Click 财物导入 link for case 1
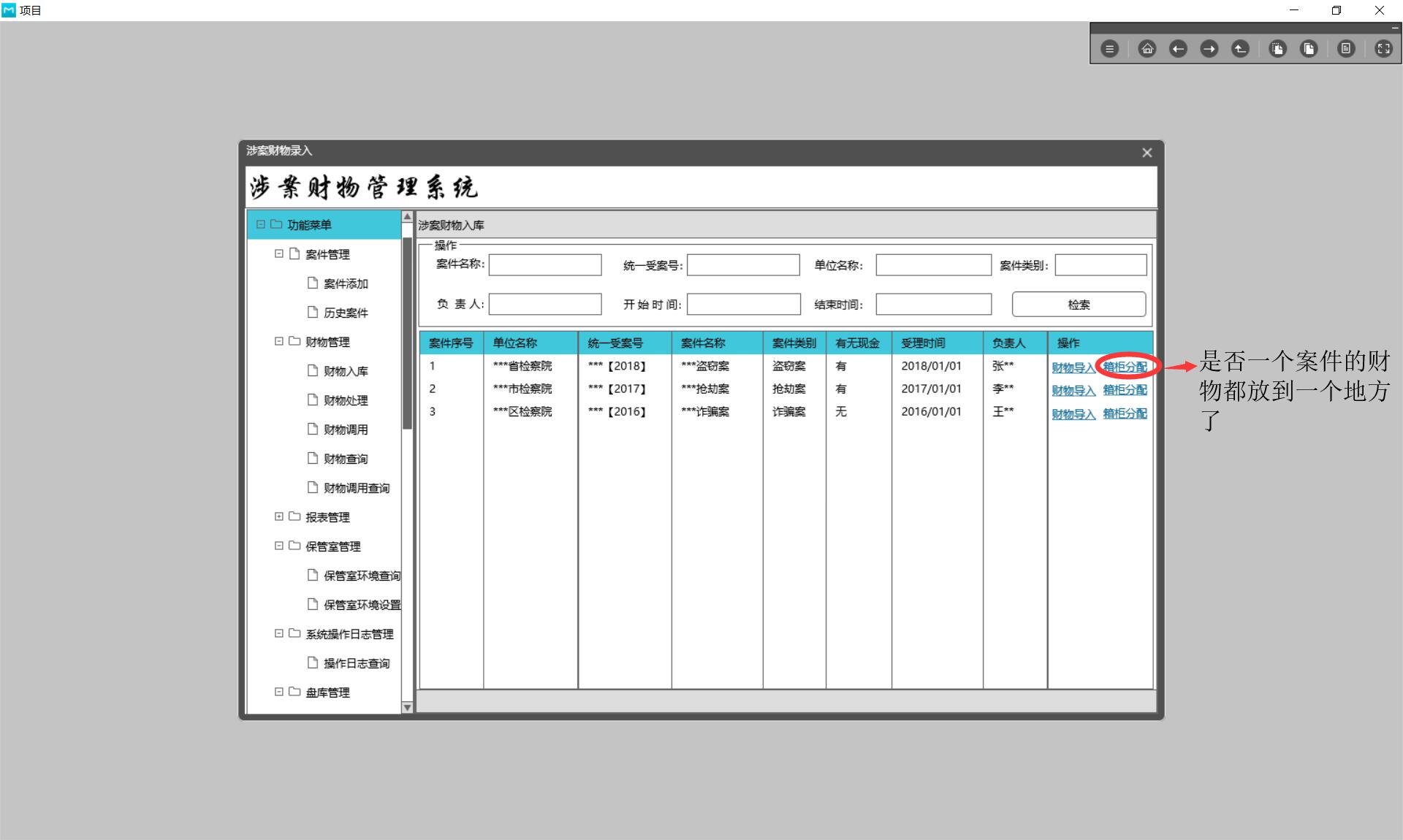The height and width of the screenshot is (840, 1403). [1073, 367]
